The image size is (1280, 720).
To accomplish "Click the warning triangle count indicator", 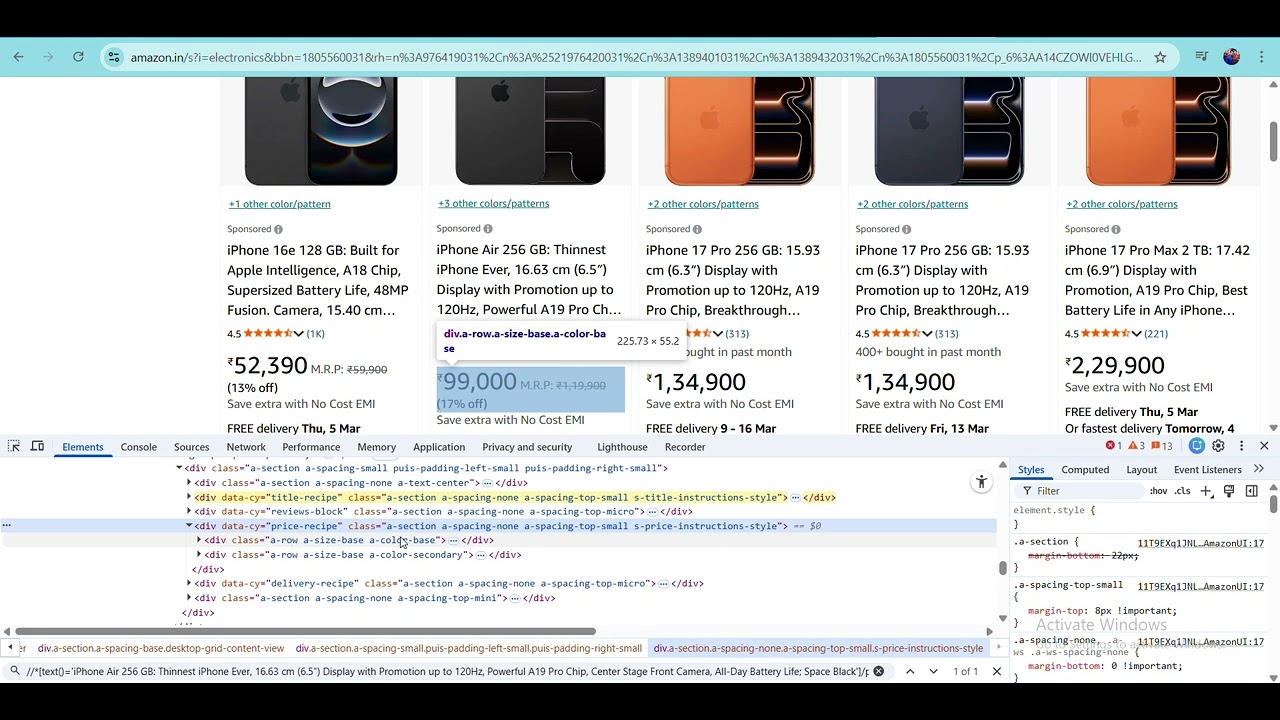I will pyautogui.click(x=1136, y=446).
